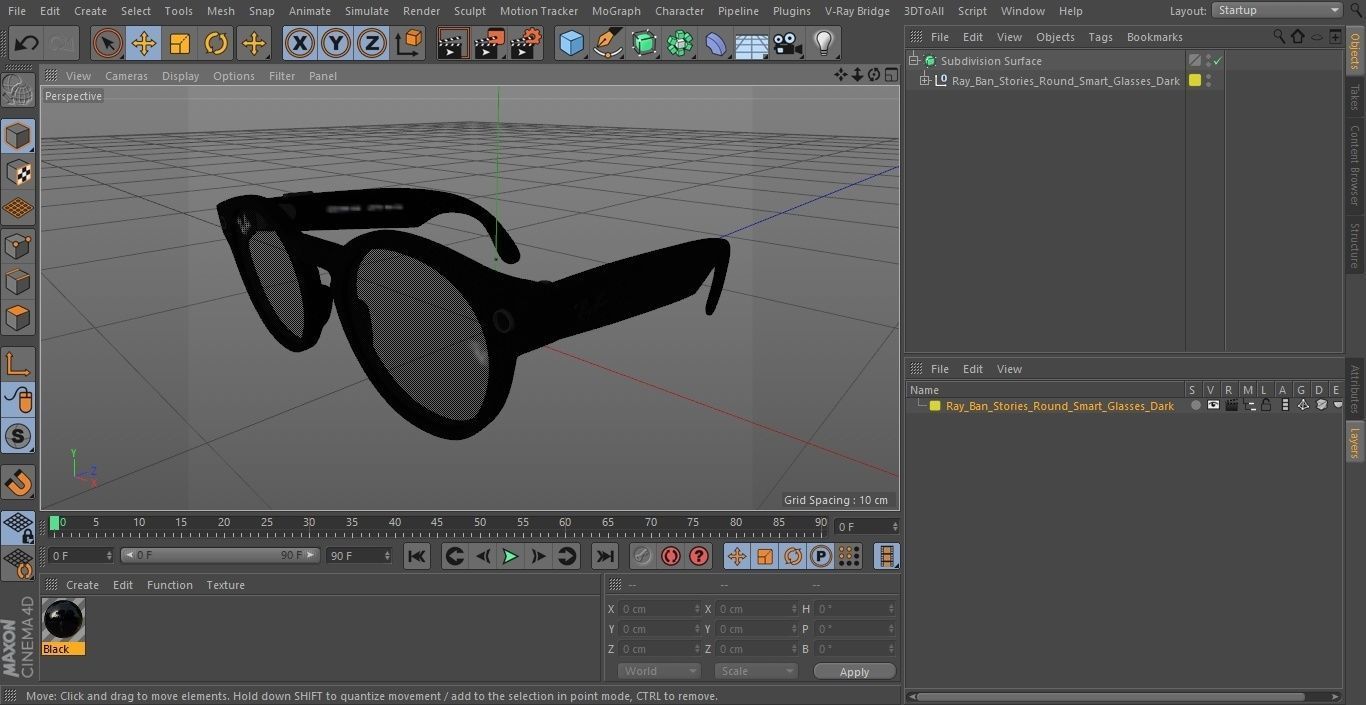The height and width of the screenshot is (705, 1366).
Task: Toggle Subdivision Surface enabled checkmark
Action: [1217, 61]
